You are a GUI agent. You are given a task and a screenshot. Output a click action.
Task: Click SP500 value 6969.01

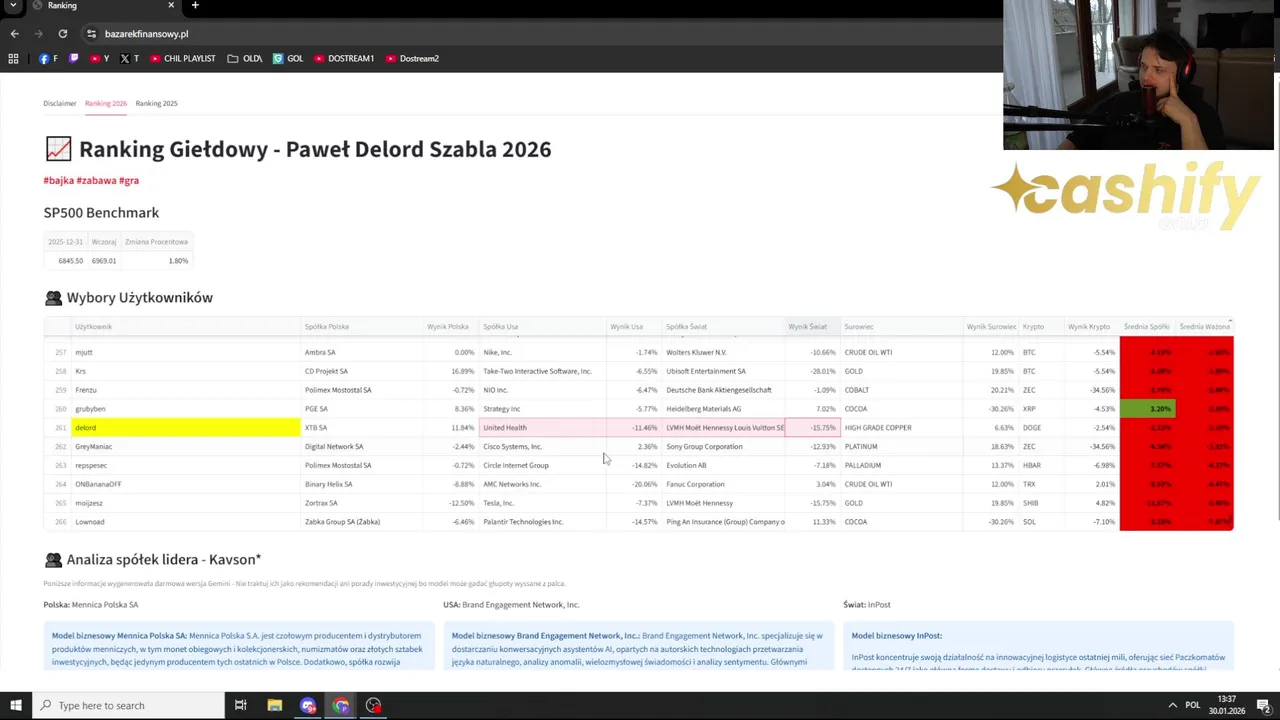(x=104, y=260)
